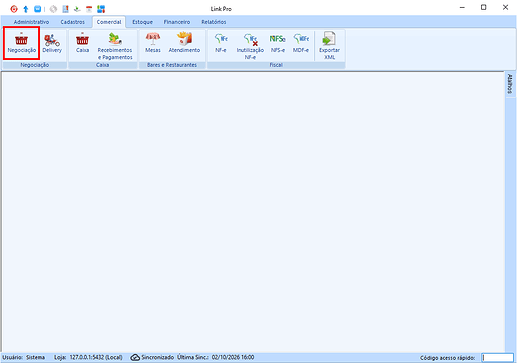Open the Caixa register button
Viewport: 517px width, 363px height.
click(x=82, y=43)
